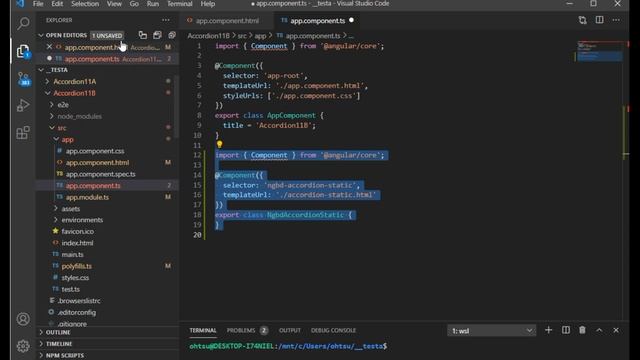Screen dimensions: 640x360
Task: Close app.component.html in Open Editors
Action: click(x=49, y=47)
